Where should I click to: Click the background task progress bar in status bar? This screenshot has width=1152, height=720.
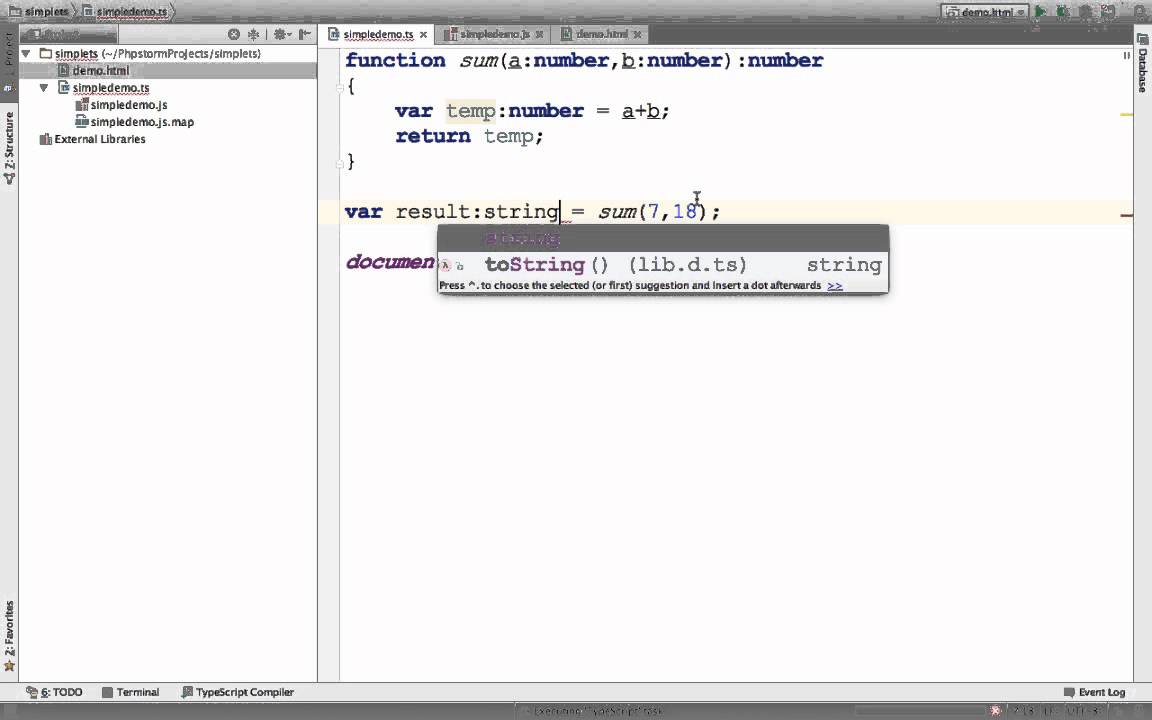[919, 710]
